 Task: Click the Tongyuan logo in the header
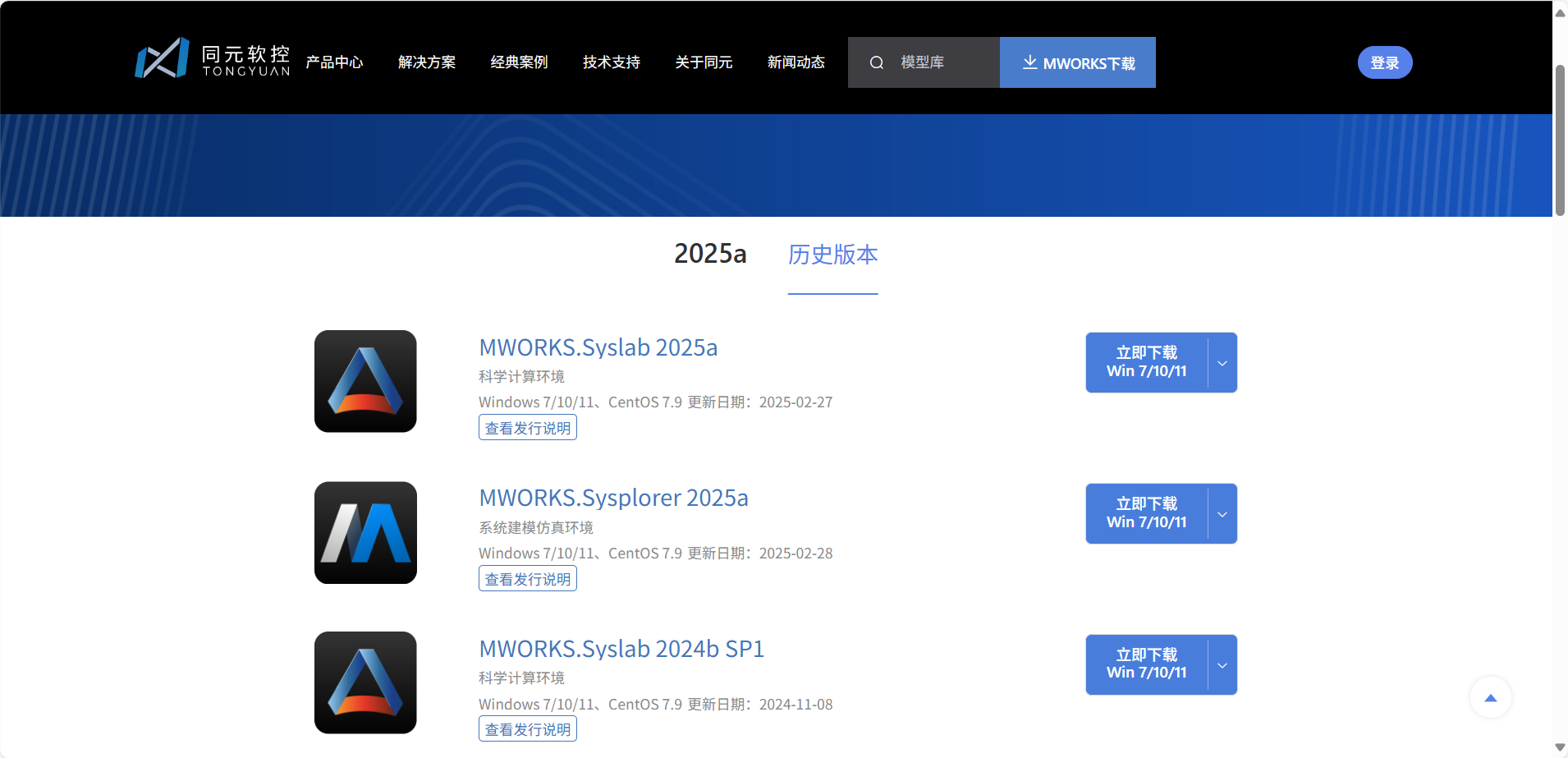point(213,58)
